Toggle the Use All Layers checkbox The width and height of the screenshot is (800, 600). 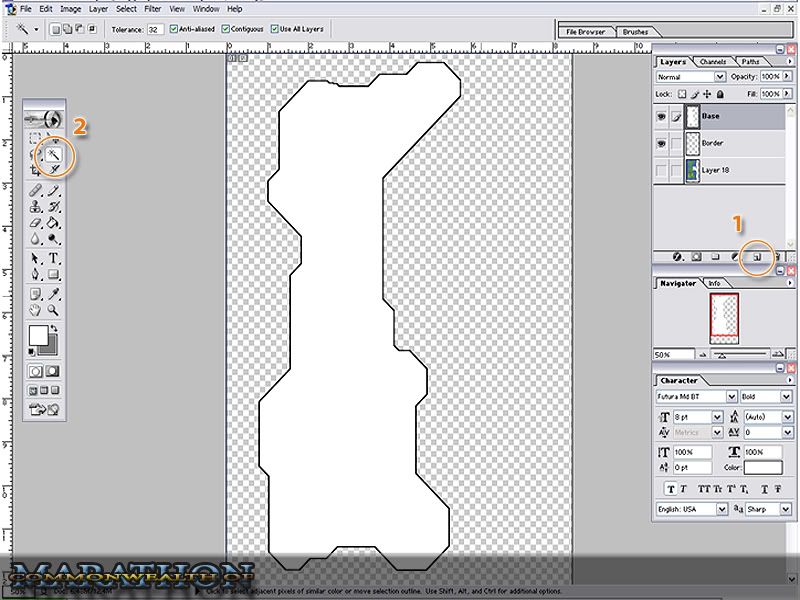pyautogui.click(x=275, y=30)
